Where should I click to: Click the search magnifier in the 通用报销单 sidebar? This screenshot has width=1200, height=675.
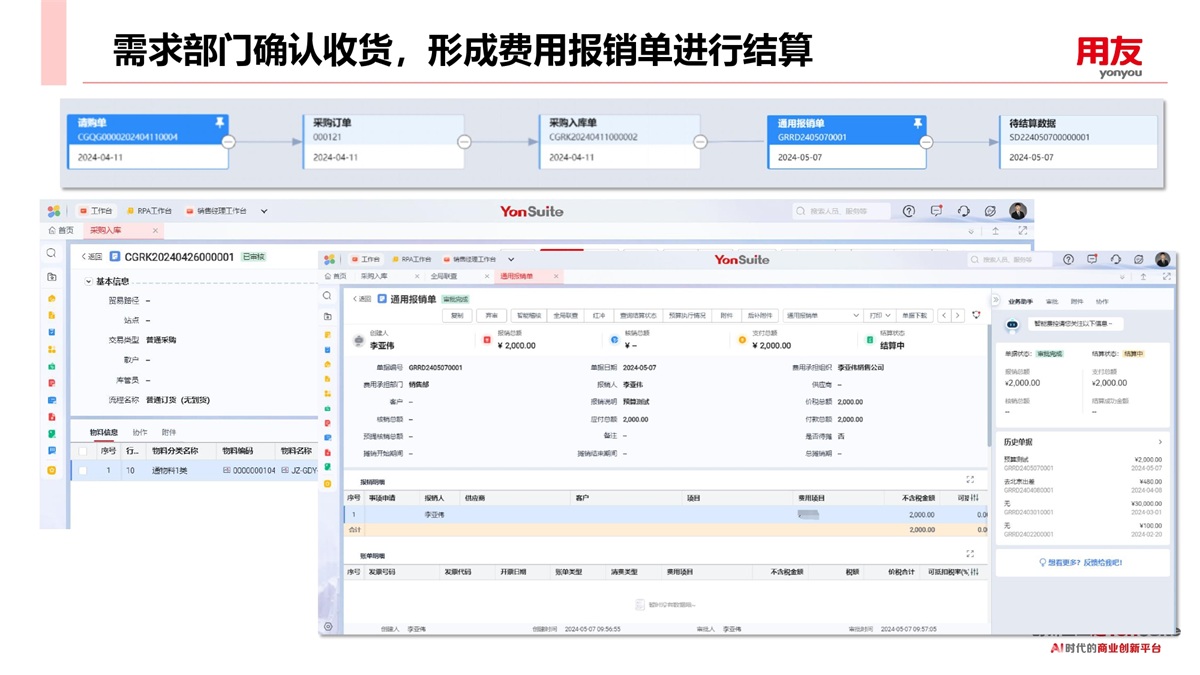327,296
